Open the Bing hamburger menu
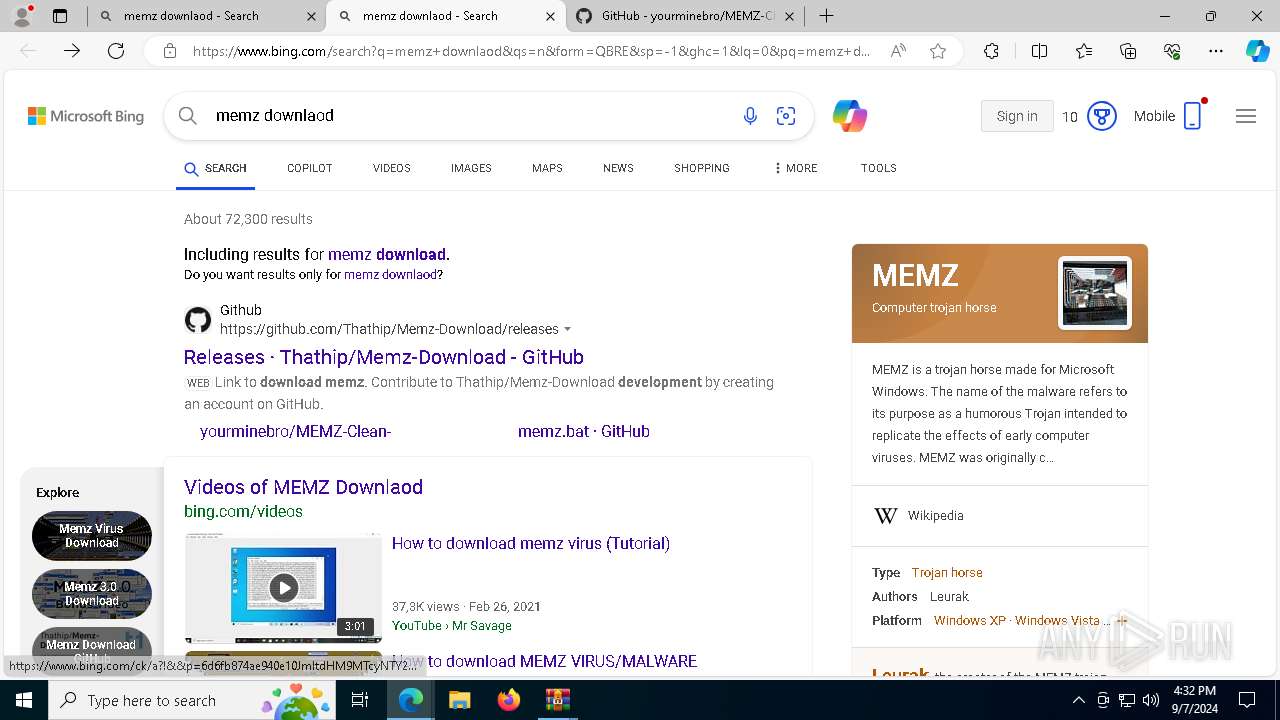Screen dimensions: 1280x720 click(1246, 116)
